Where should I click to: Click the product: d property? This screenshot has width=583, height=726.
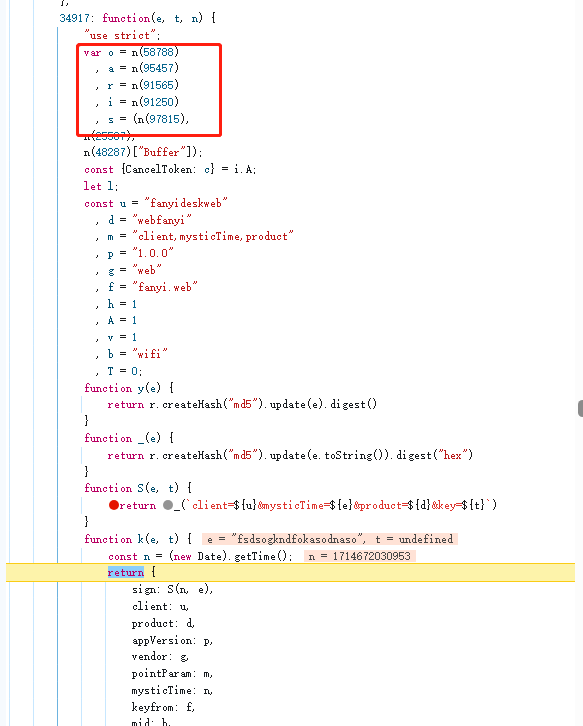pos(163,624)
